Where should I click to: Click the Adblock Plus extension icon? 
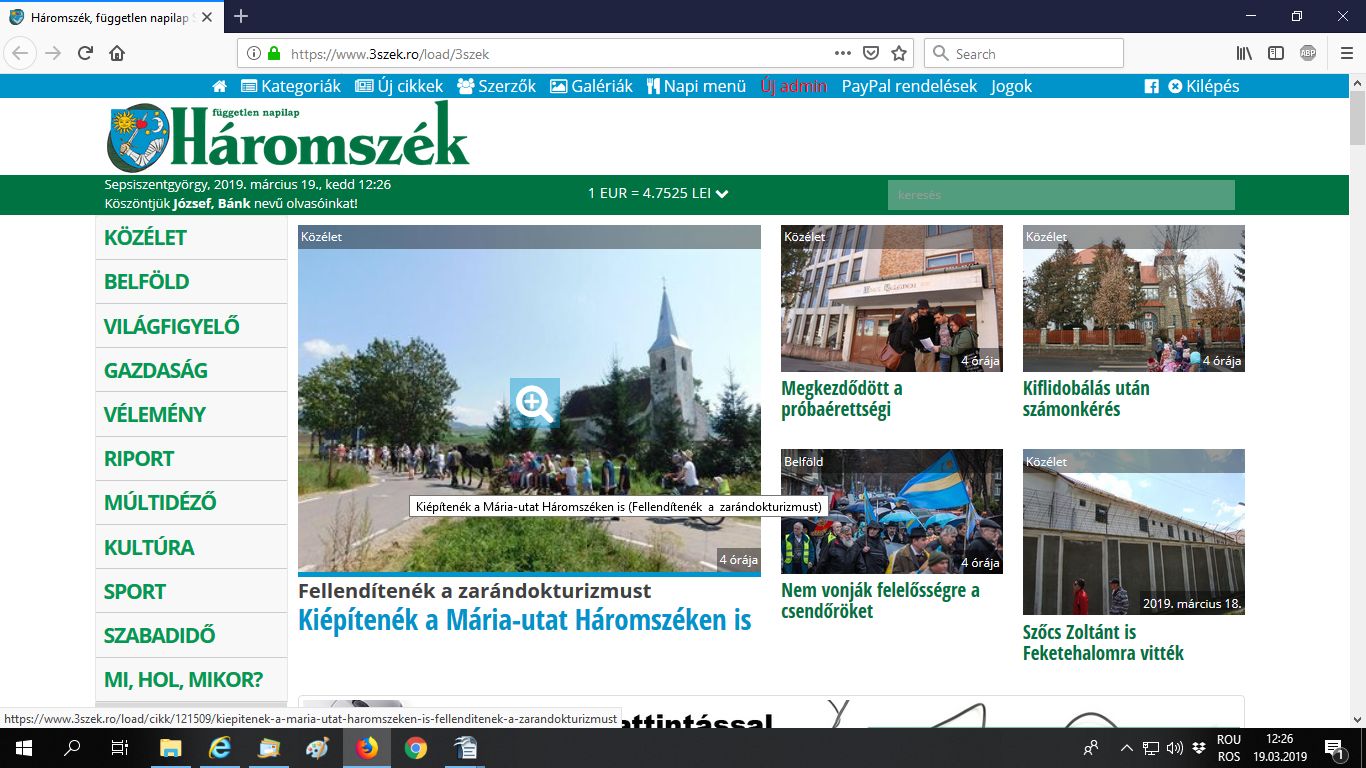(x=1308, y=53)
